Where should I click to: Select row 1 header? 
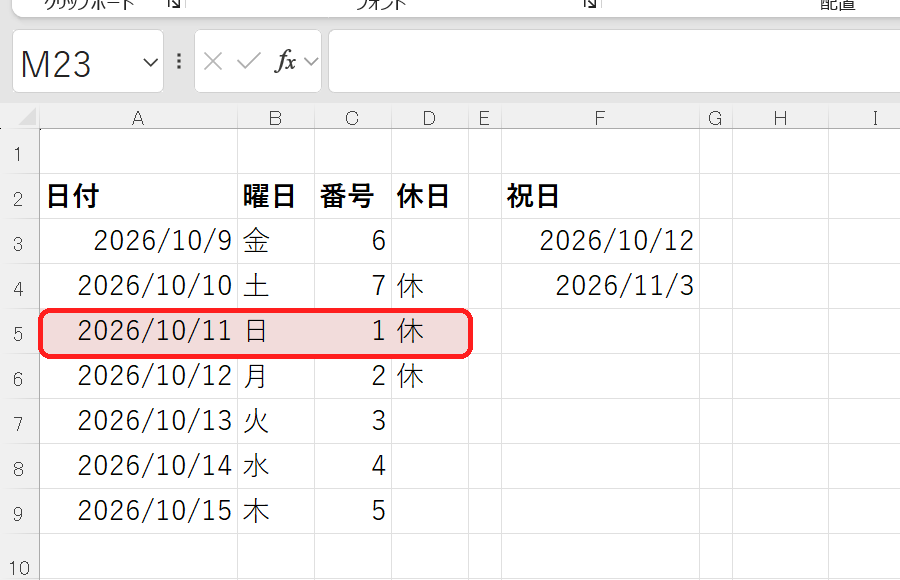[20, 153]
